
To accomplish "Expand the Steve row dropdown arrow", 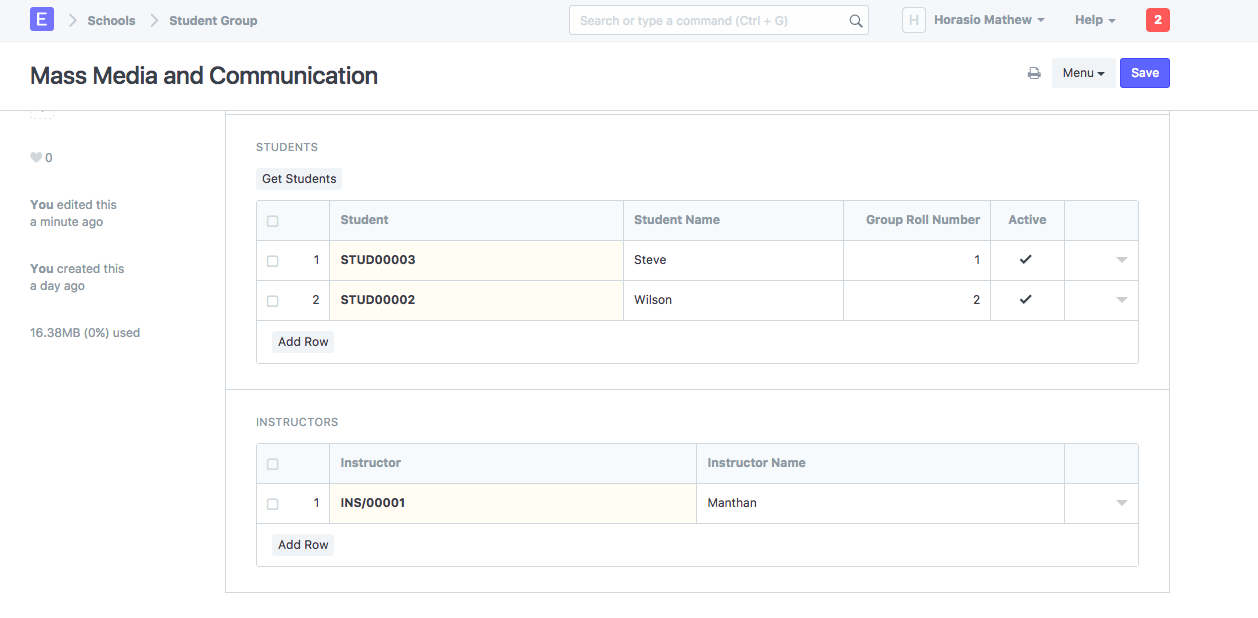I will (1121, 260).
